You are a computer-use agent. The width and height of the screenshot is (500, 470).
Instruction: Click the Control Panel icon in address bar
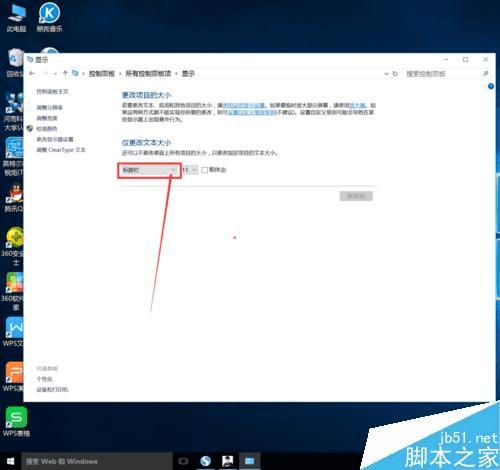click(75, 73)
